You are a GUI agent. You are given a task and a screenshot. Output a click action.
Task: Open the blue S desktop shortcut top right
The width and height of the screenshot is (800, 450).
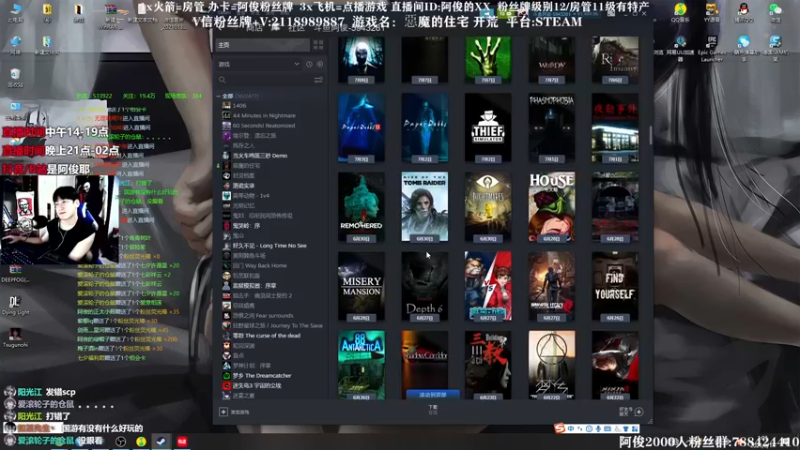click(x=775, y=48)
